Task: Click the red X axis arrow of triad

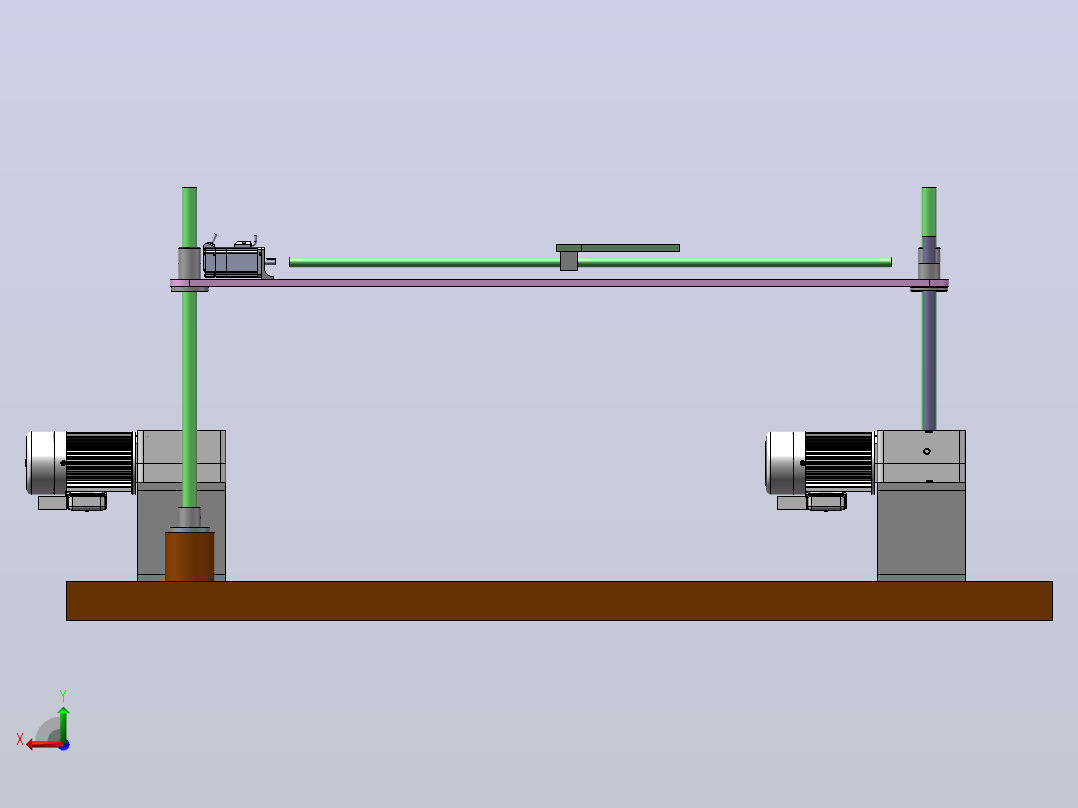Action: (43, 744)
